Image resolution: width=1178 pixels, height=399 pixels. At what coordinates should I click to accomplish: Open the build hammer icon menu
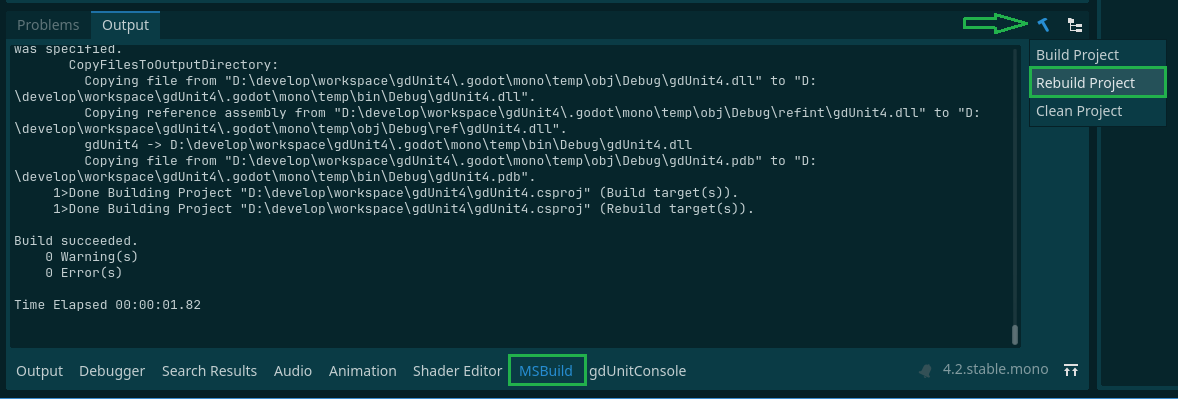[1044, 25]
